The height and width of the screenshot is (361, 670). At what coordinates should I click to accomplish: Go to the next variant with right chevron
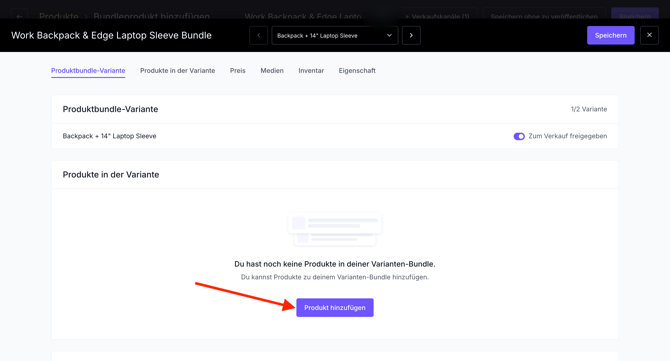(411, 35)
